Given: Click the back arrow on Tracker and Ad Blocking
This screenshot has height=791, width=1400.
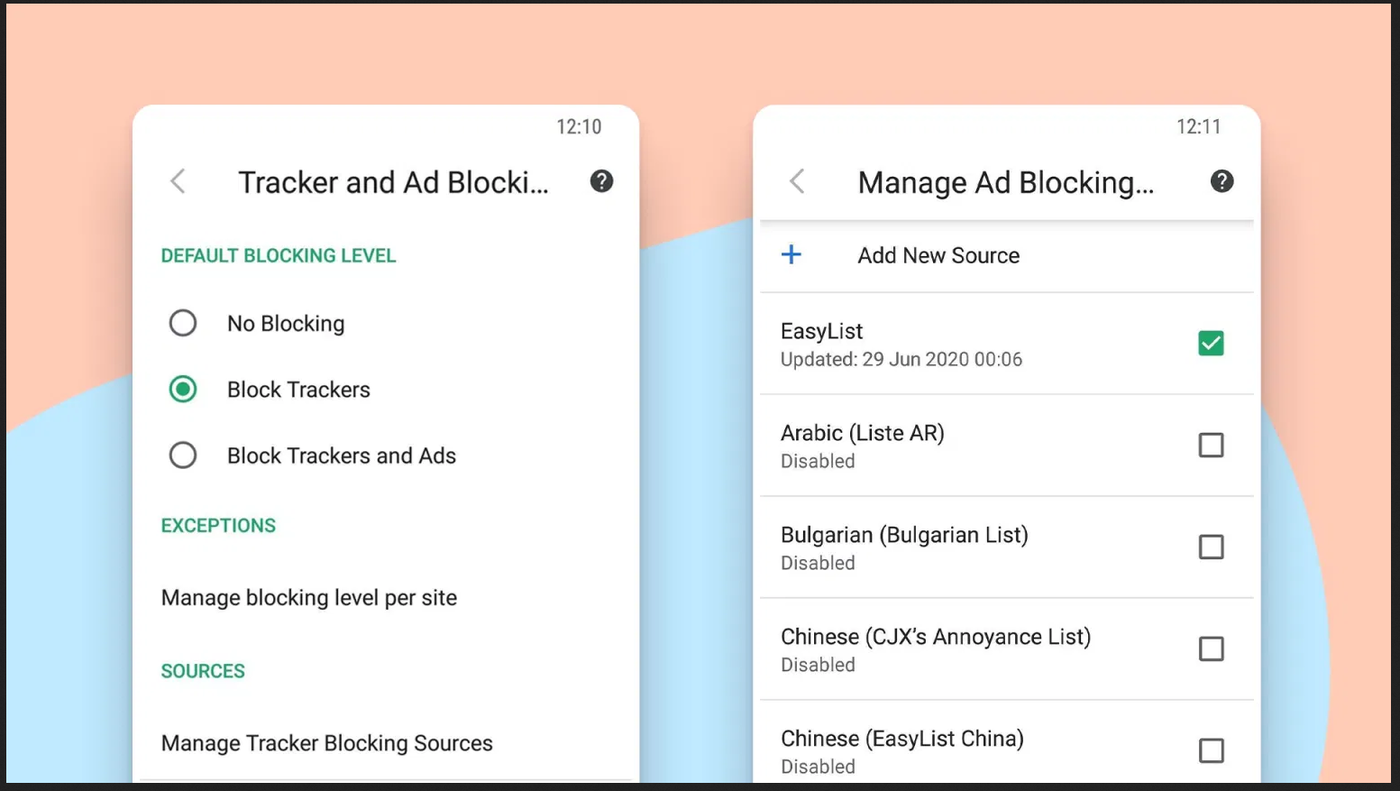Looking at the screenshot, I should tap(177, 181).
